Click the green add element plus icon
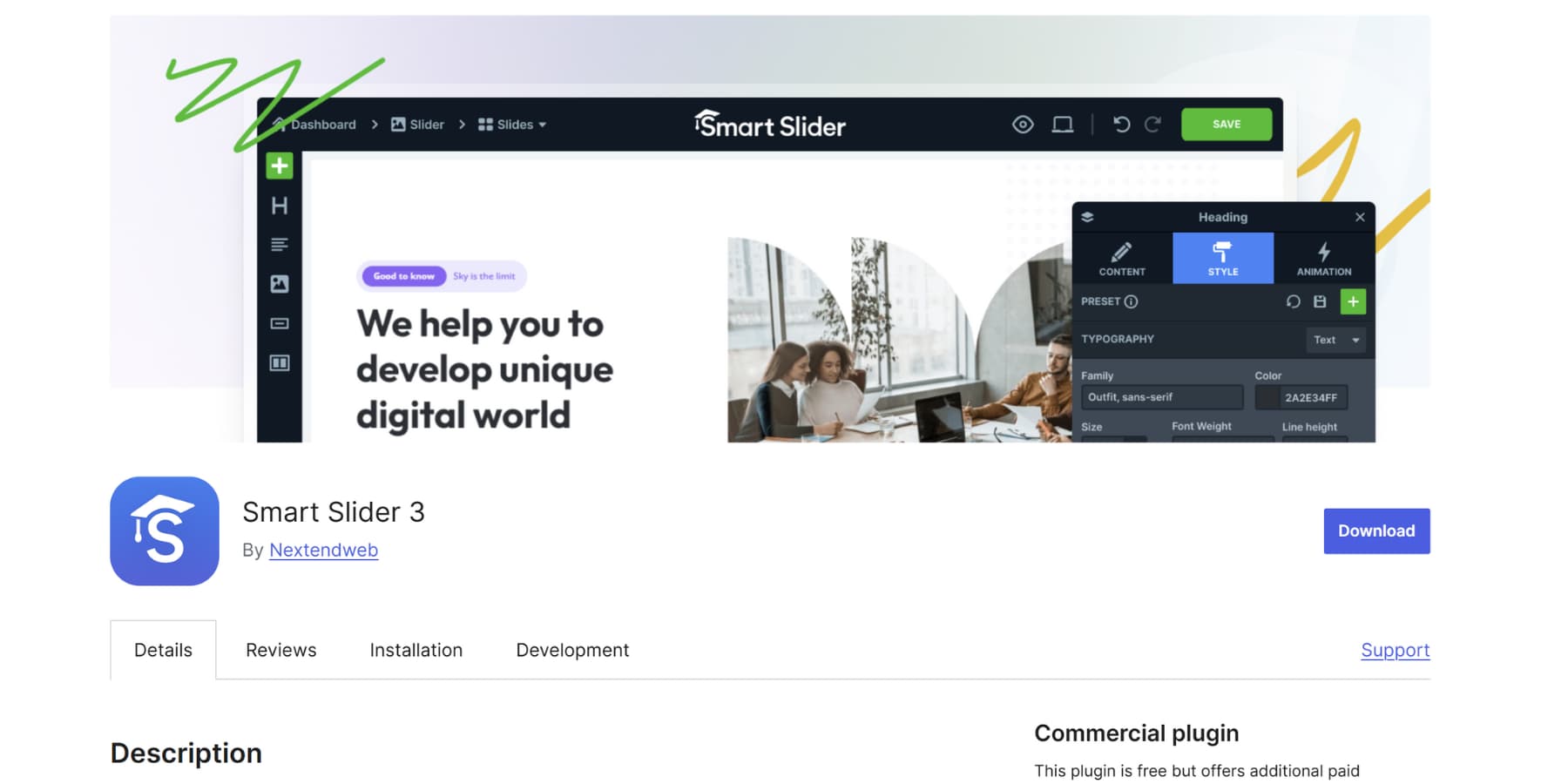This screenshot has width=1568, height=784. (279, 165)
